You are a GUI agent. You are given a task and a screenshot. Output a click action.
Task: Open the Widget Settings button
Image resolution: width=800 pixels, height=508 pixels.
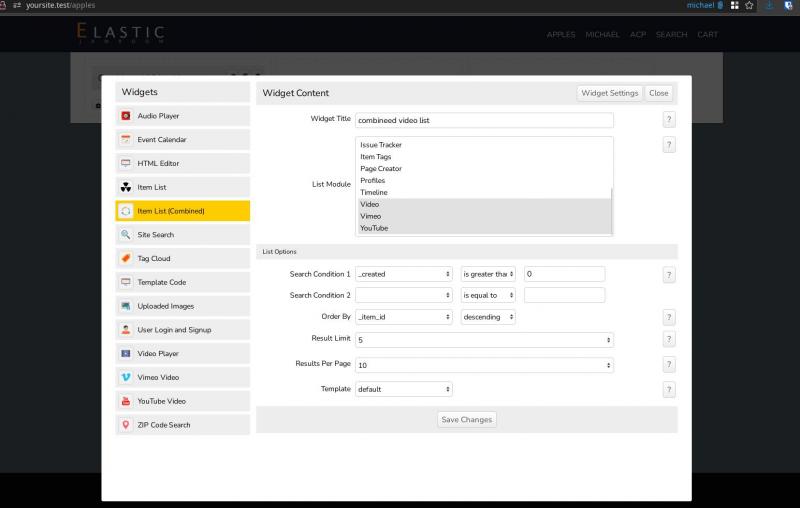point(610,93)
